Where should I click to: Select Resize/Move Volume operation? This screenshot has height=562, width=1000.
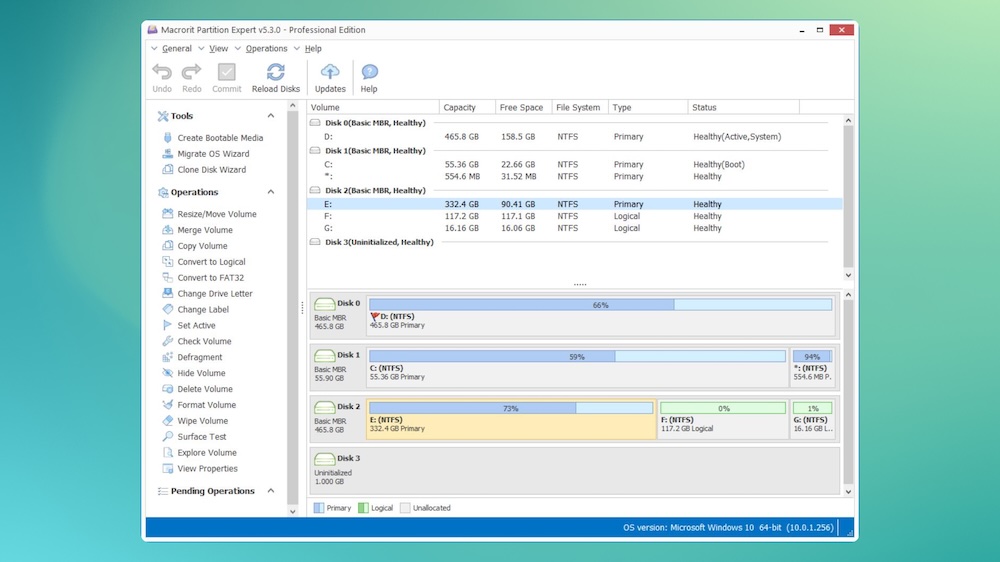click(217, 214)
